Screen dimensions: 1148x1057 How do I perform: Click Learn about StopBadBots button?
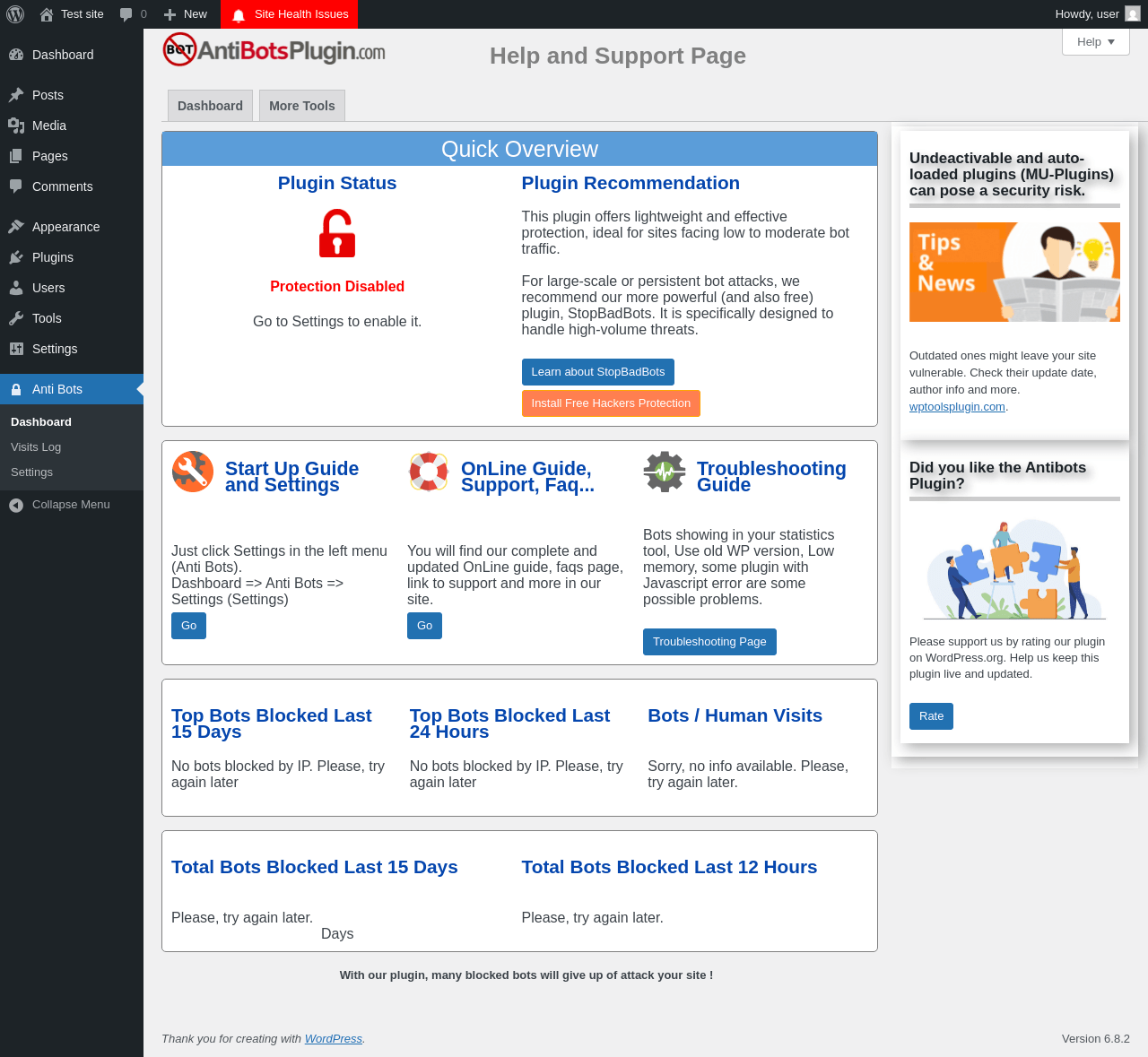click(598, 372)
